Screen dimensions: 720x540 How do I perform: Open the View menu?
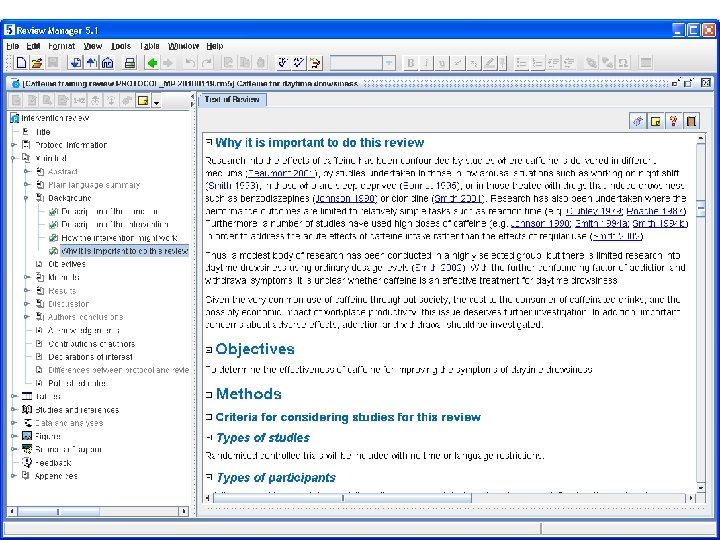(x=93, y=46)
